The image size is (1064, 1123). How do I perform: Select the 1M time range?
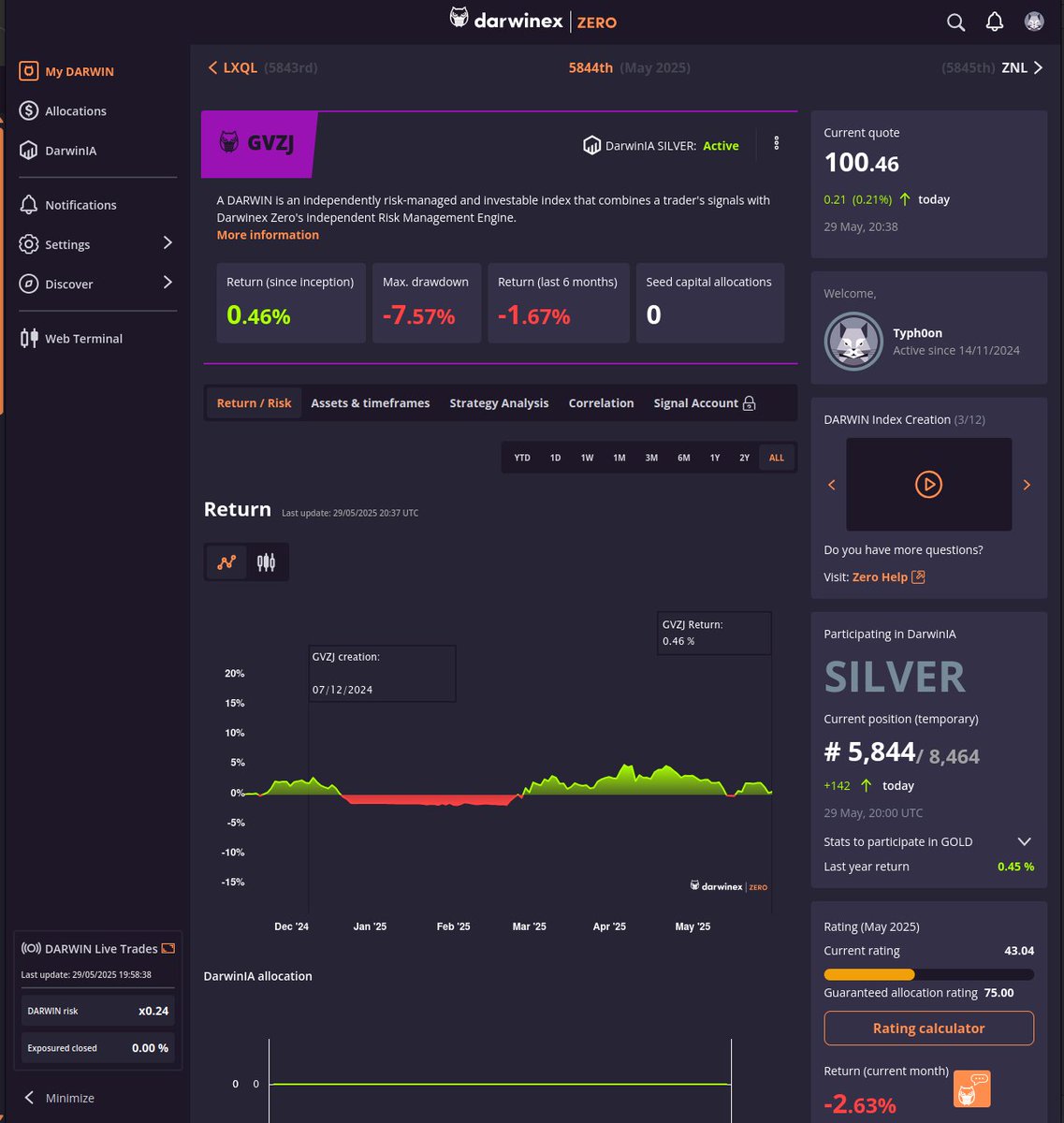[619, 458]
